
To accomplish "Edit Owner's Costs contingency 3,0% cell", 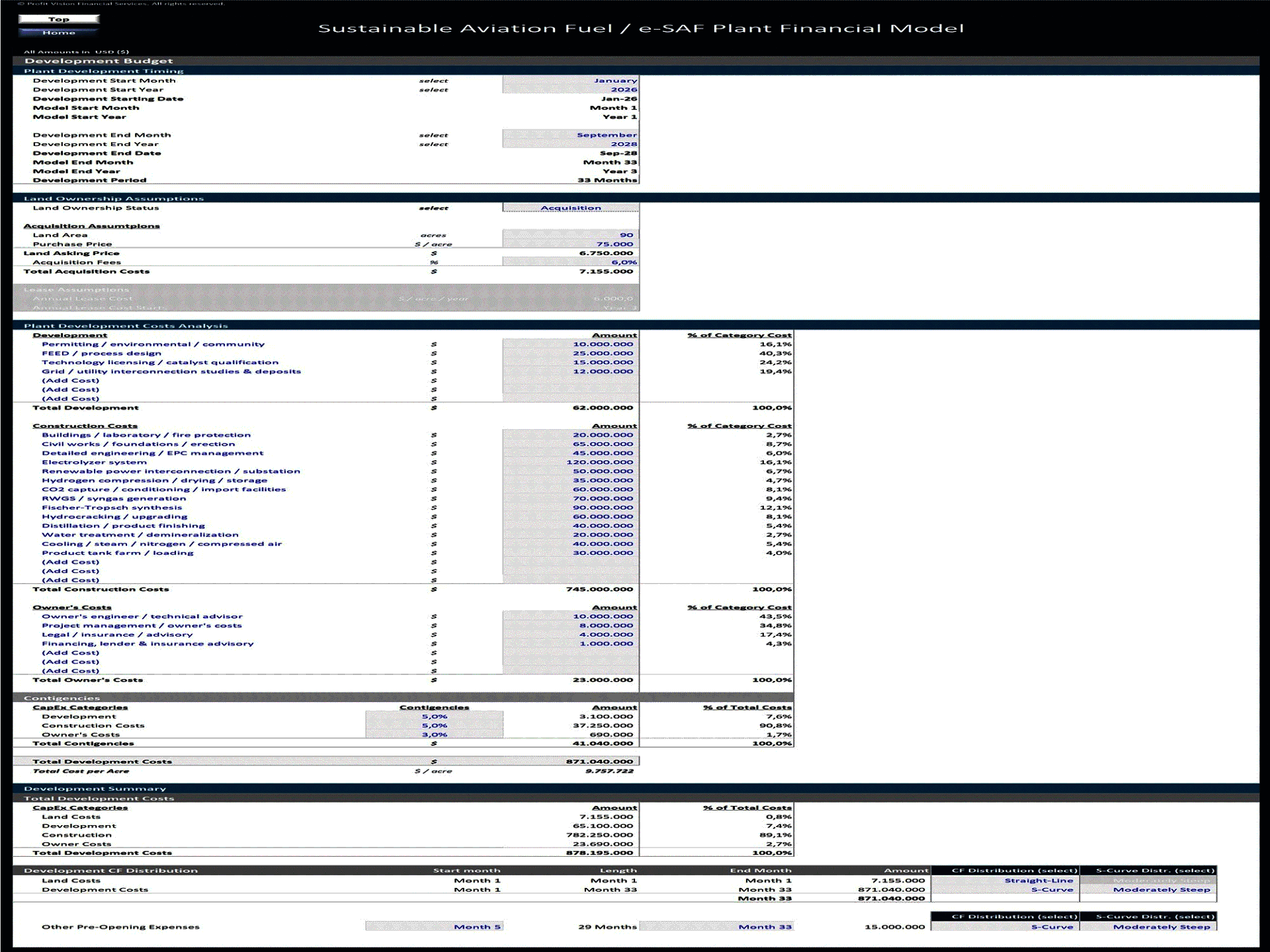I will tap(434, 734).
